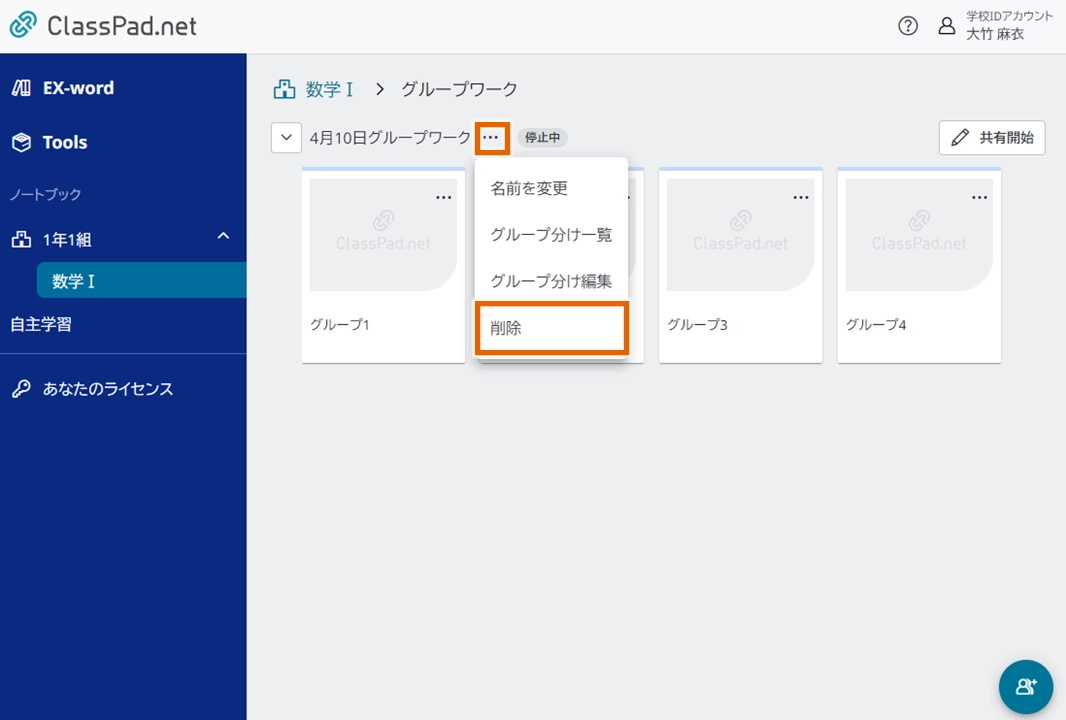Image resolution: width=1066 pixels, height=720 pixels.
Task: Select 削除 from the context menu
Action: (551, 328)
